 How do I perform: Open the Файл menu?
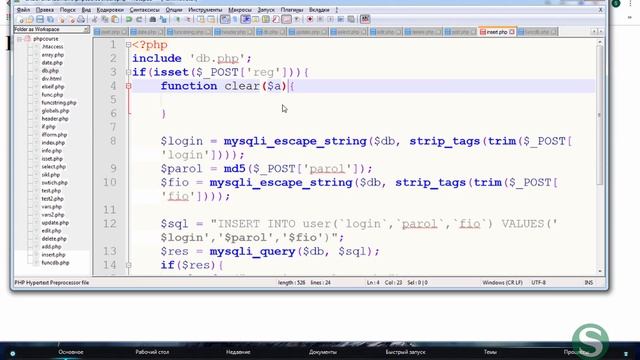coord(23,10)
